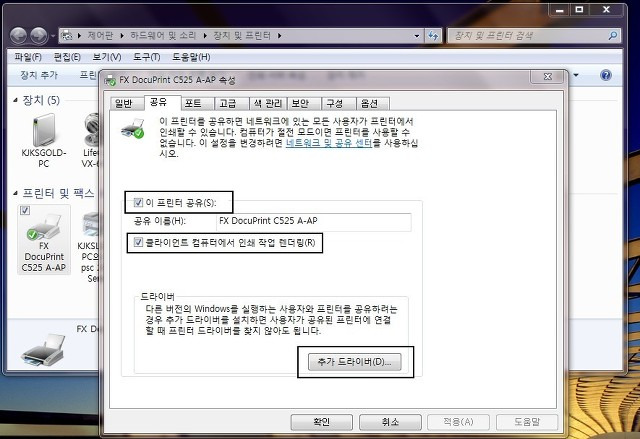Switch to the 고급 tab
The image size is (640, 439).
[x=231, y=104]
